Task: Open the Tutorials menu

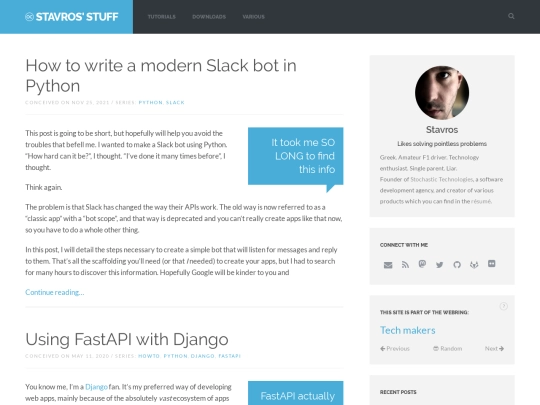Action: (x=162, y=17)
